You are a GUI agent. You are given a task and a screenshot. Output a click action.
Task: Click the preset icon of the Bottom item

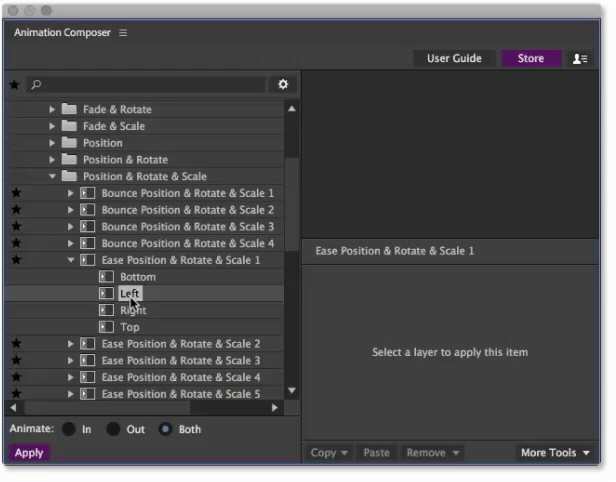coord(106,277)
